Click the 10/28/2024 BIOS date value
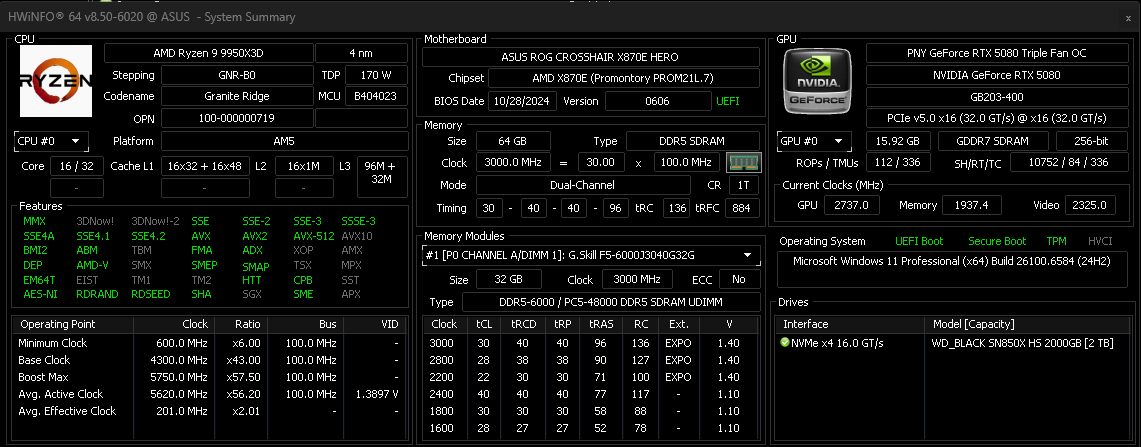The image size is (1141, 447). coord(522,101)
